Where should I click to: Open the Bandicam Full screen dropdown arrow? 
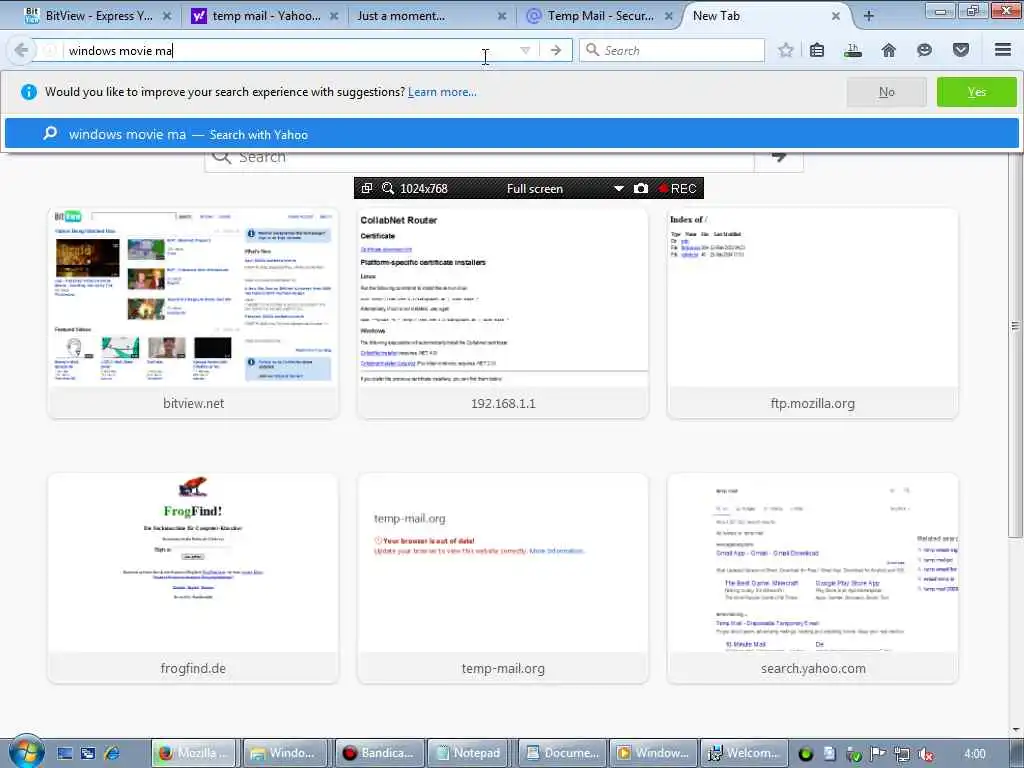click(618, 189)
